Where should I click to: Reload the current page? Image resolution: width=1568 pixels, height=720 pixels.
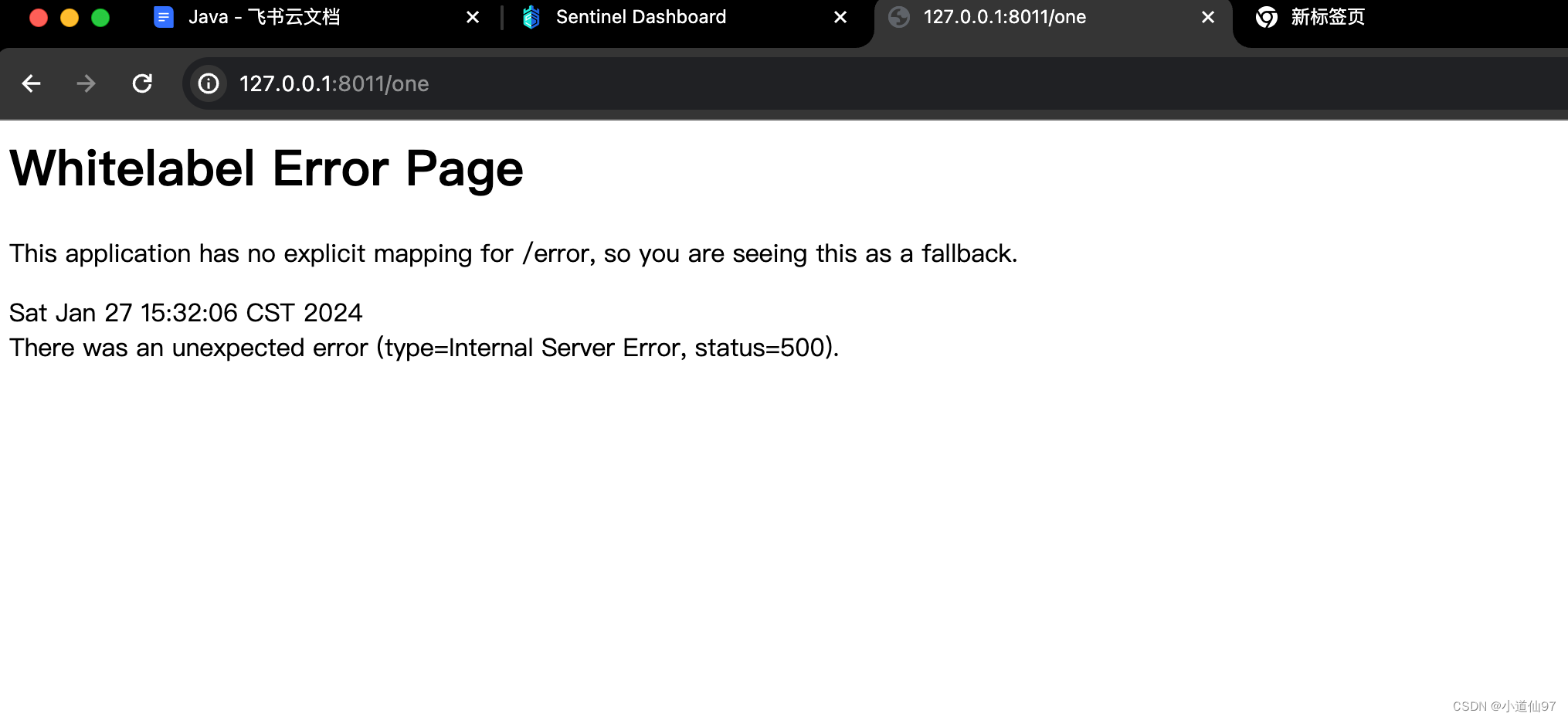[x=142, y=83]
